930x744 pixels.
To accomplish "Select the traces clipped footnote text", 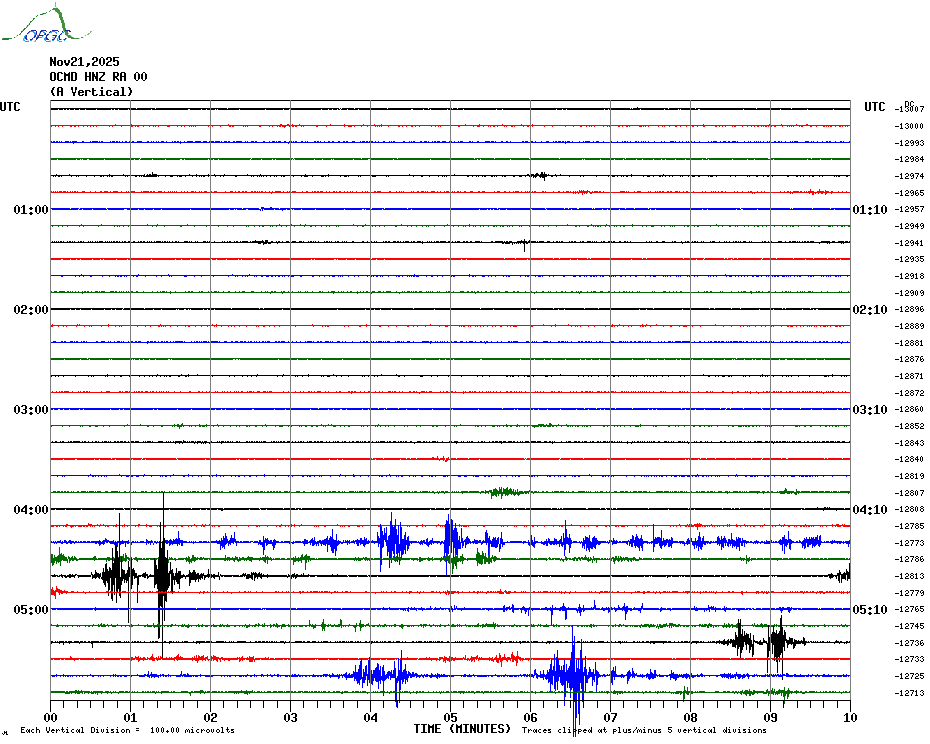I will coord(644,730).
